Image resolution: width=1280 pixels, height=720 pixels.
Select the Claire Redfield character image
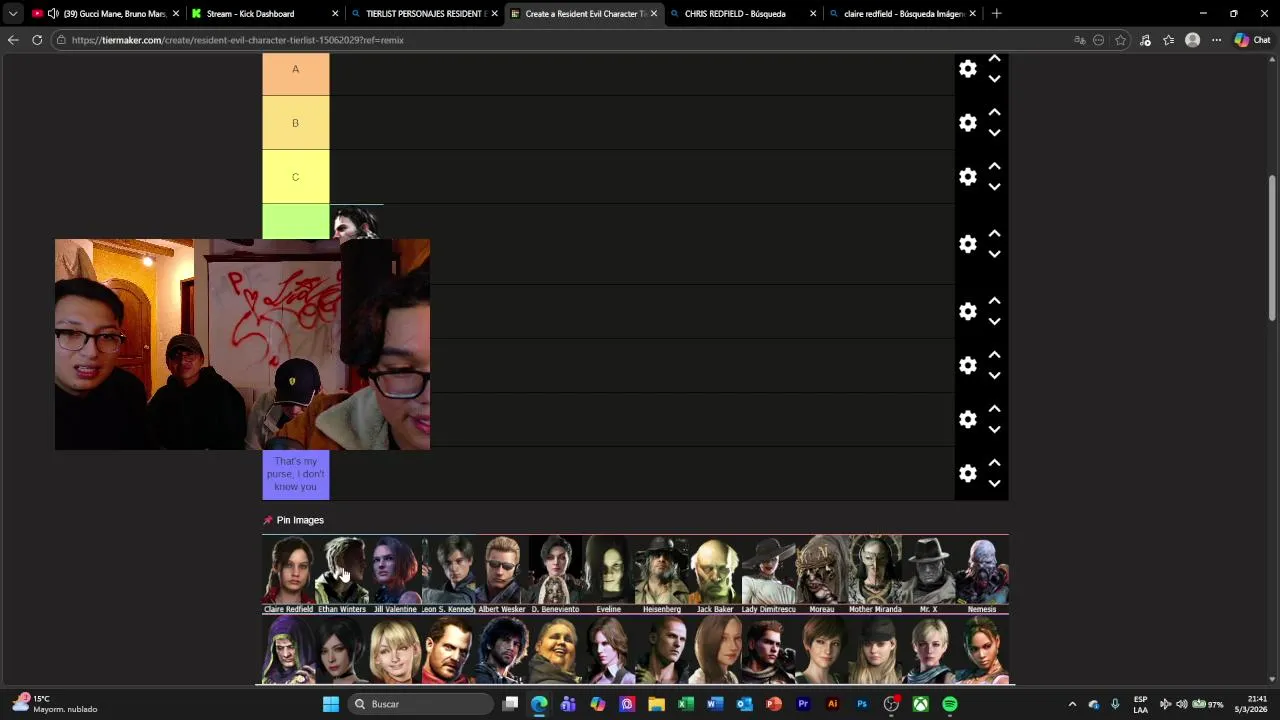(288, 575)
